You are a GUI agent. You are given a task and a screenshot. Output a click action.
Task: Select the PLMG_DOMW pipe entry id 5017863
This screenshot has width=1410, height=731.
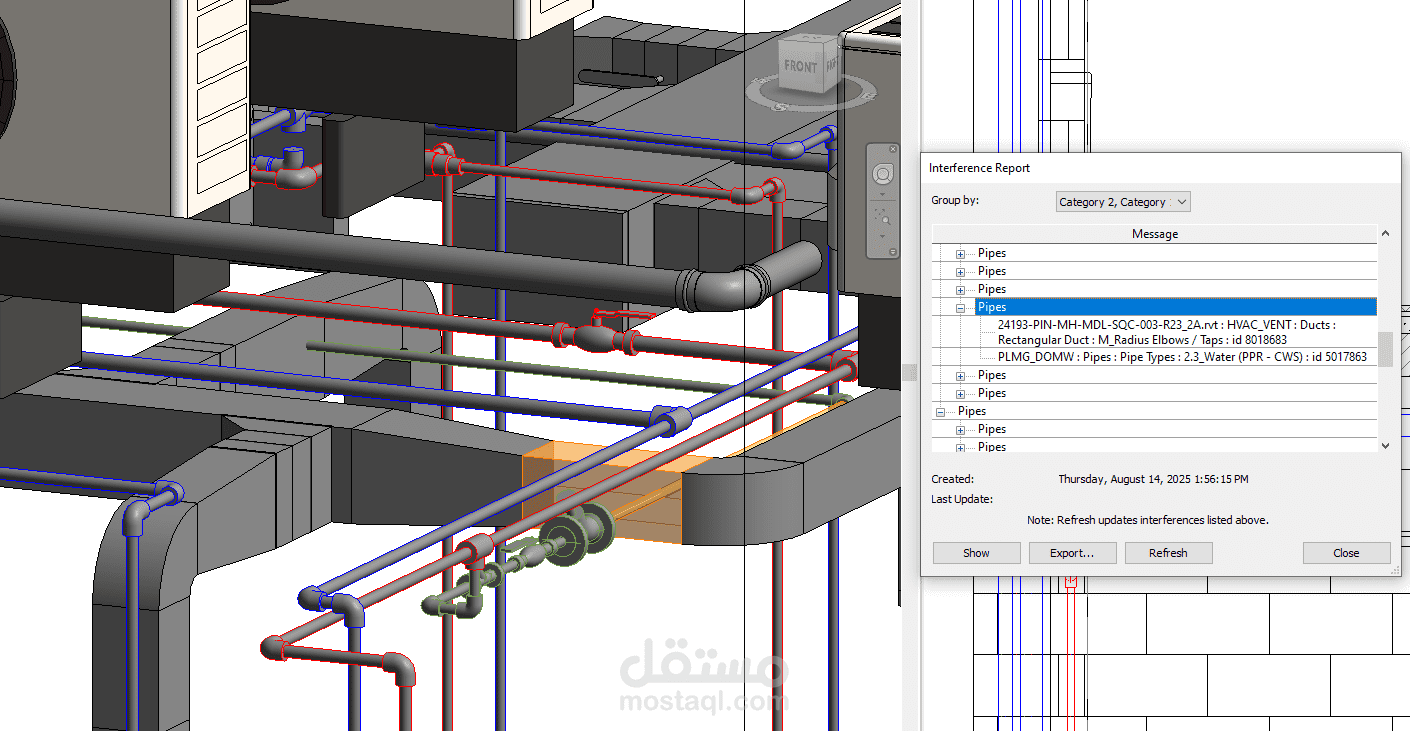(x=1182, y=357)
